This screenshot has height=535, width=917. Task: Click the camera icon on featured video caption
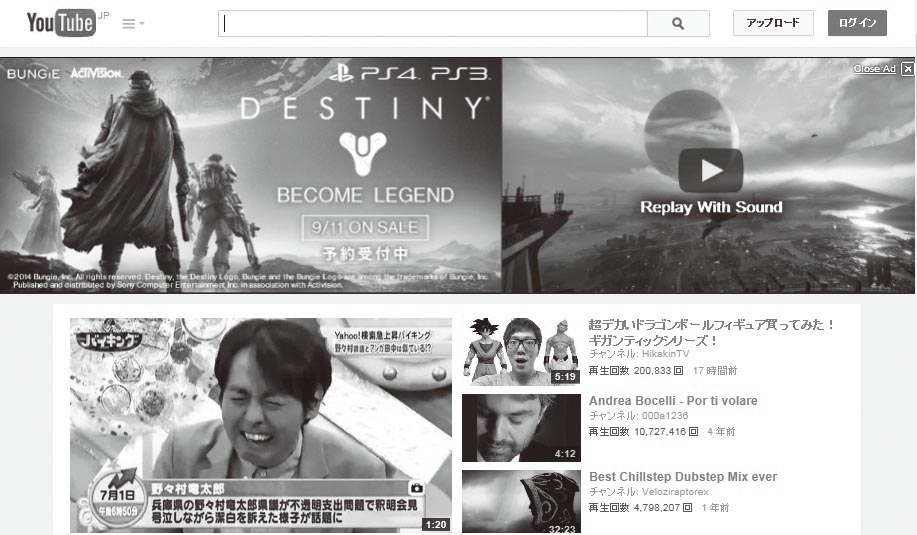click(x=416, y=488)
